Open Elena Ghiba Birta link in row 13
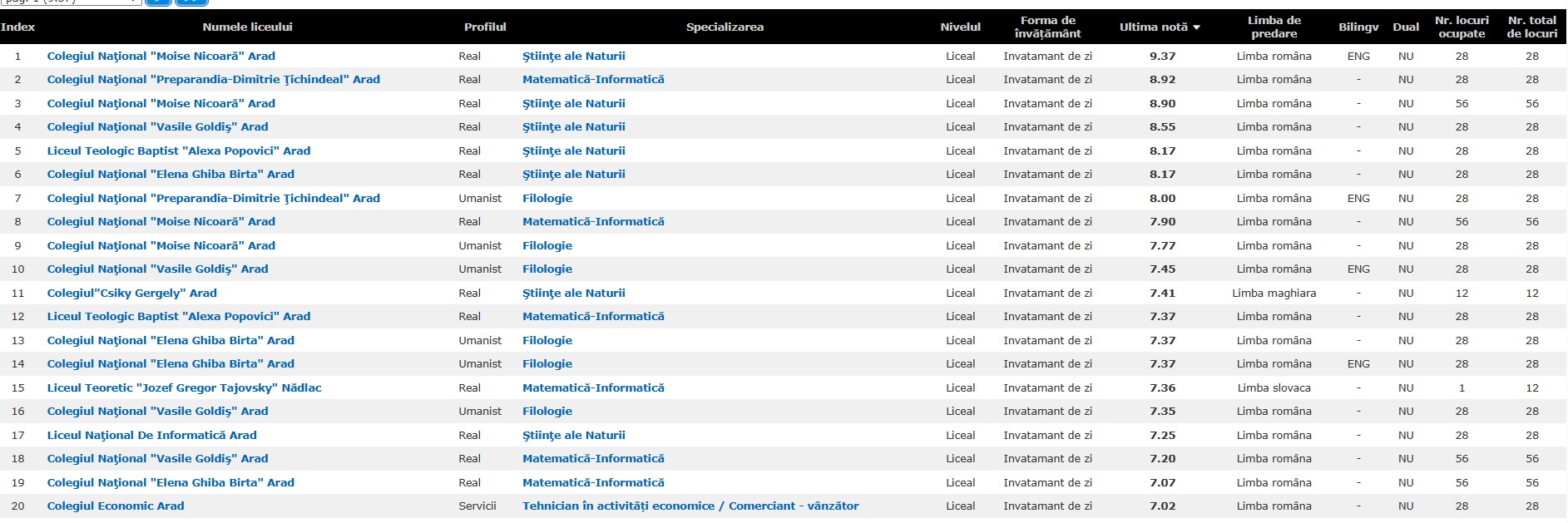 171,340
